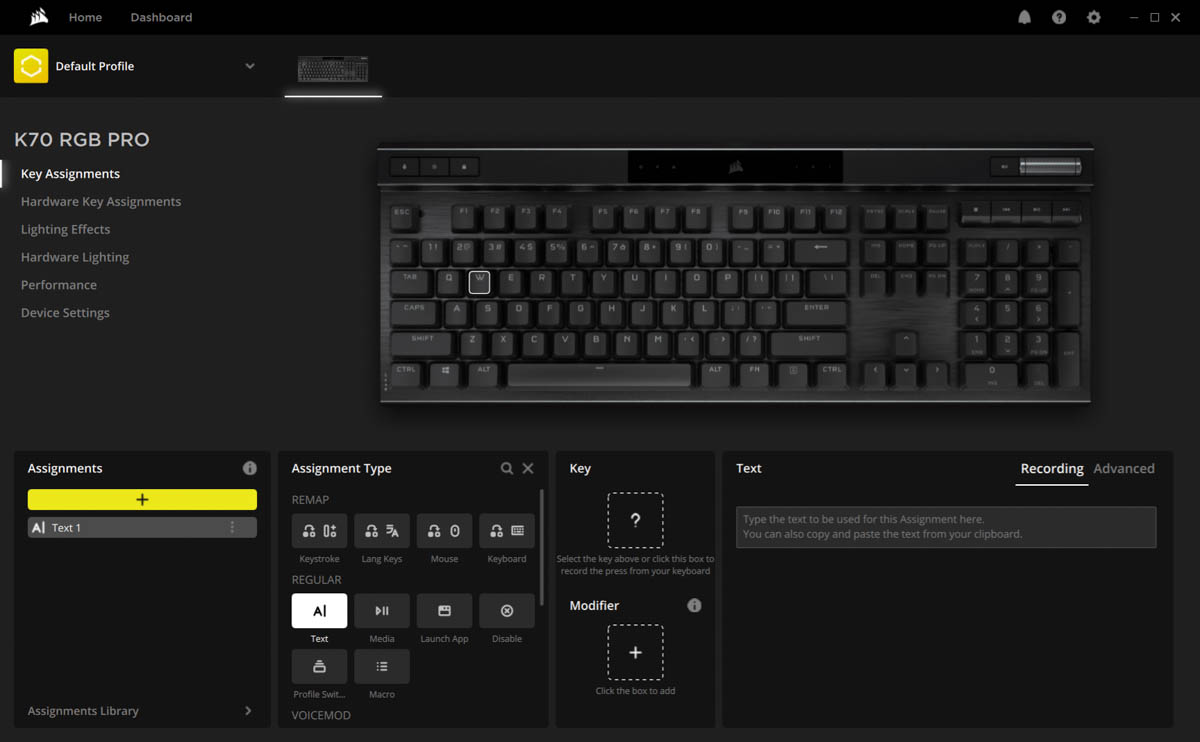The height and width of the screenshot is (742, 1200).
Task: Open iCUE settings gear icon
Action: [1094, 17]
